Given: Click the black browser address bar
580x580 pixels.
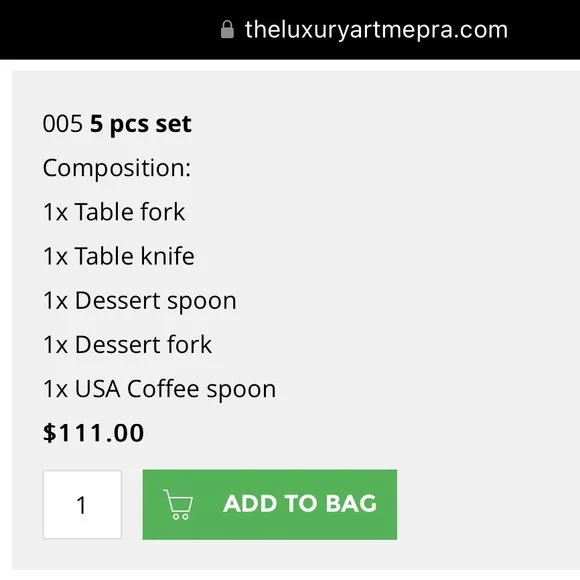Looking at the screenshot, I should point(290,30).
